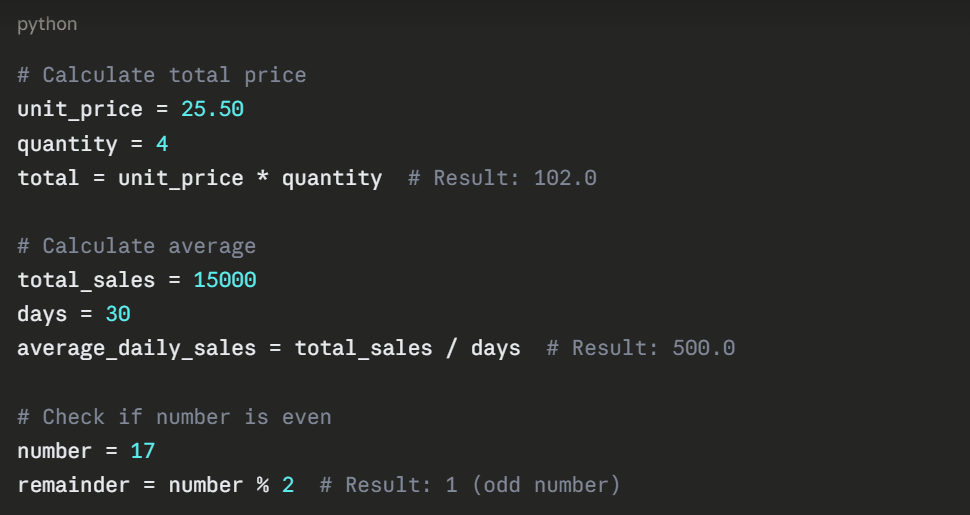The width and height of the screenshot is (970, 515).
Task: Click the modulo % operator
Action: (x=262, y=485)
